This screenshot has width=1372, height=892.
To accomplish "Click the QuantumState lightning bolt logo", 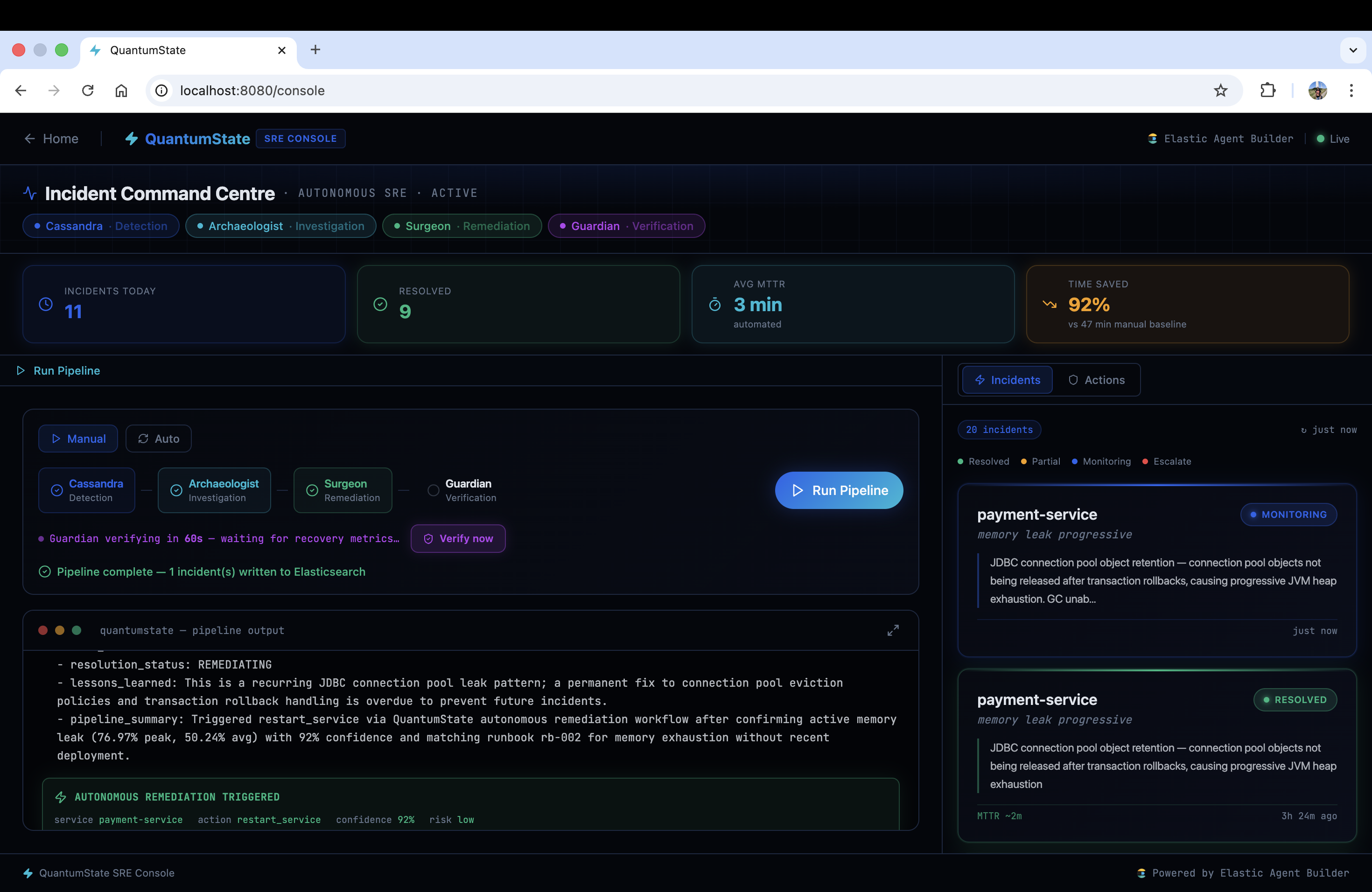I will 132,139.
